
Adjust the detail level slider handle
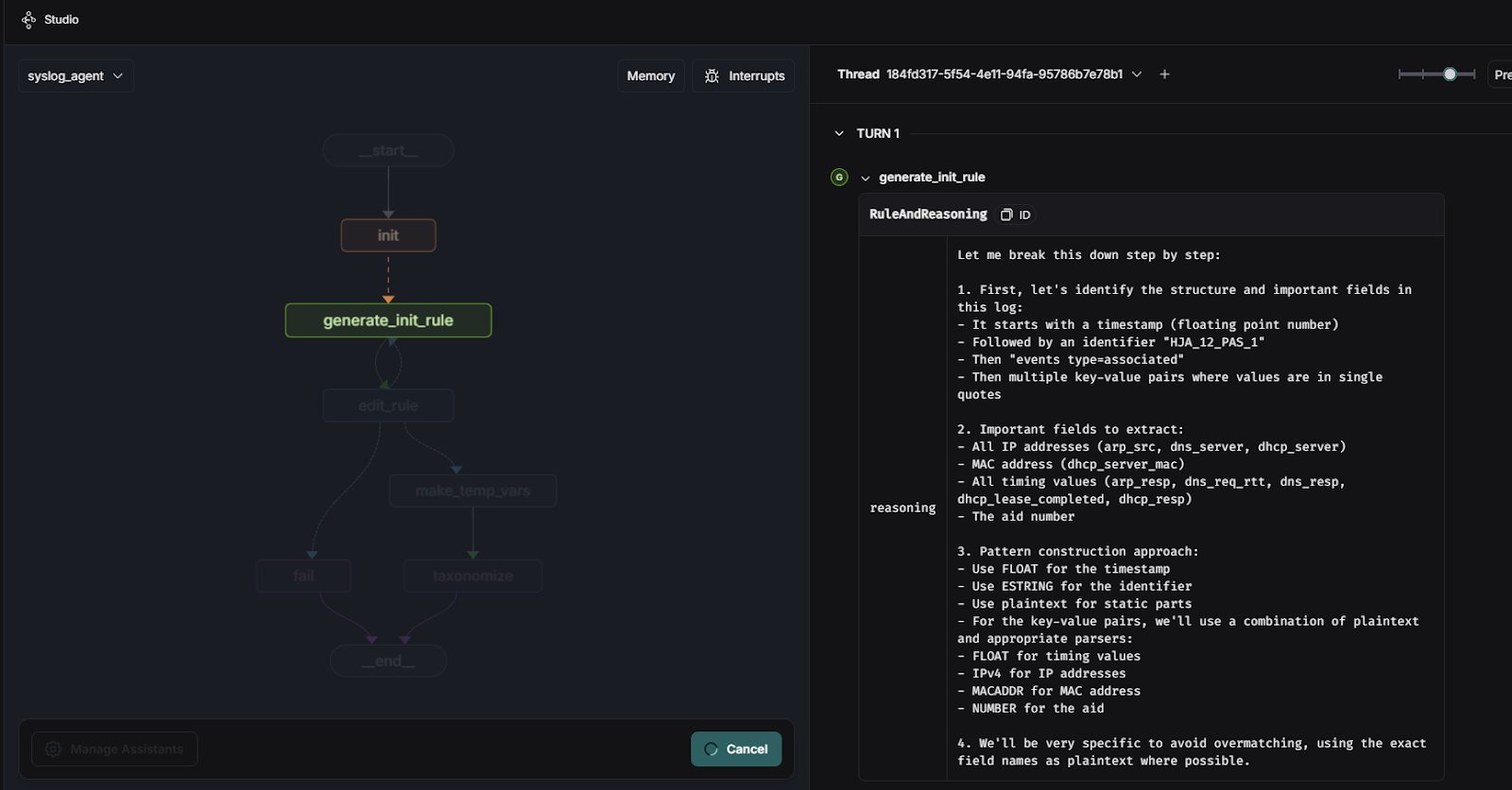[x=1450, y=74]
